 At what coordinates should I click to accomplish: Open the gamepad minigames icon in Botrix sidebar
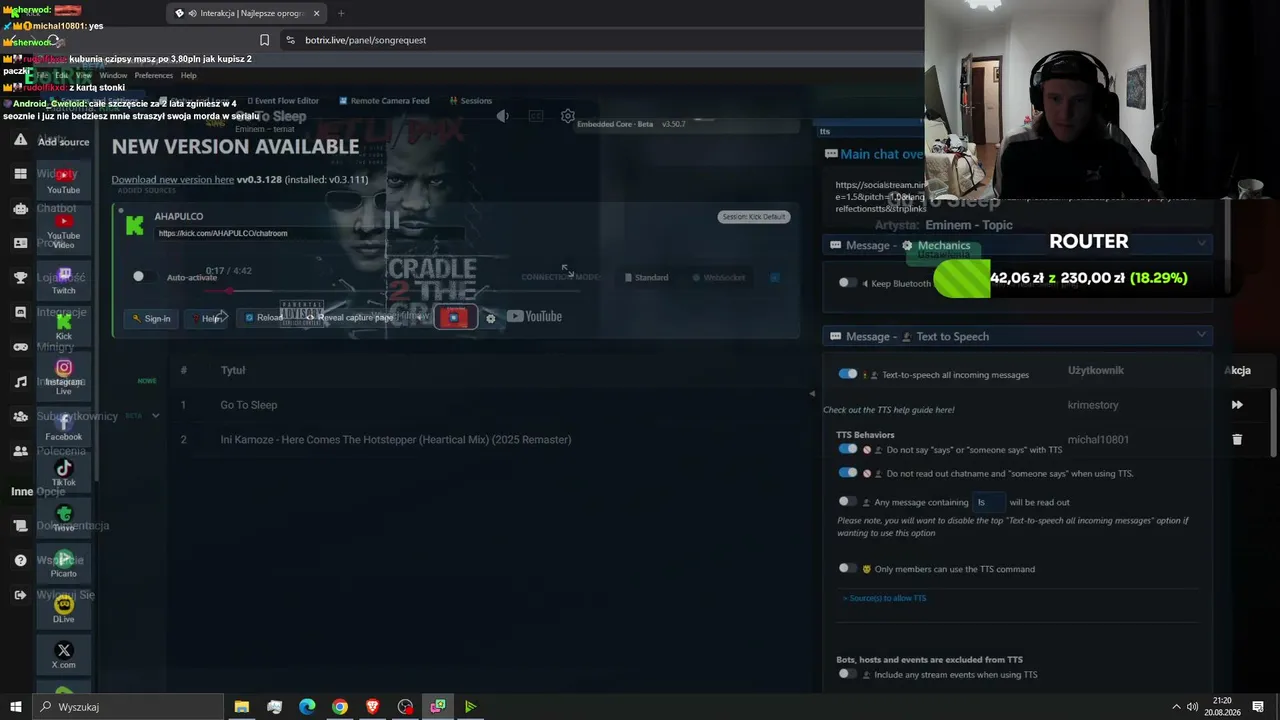pos(20,347)
